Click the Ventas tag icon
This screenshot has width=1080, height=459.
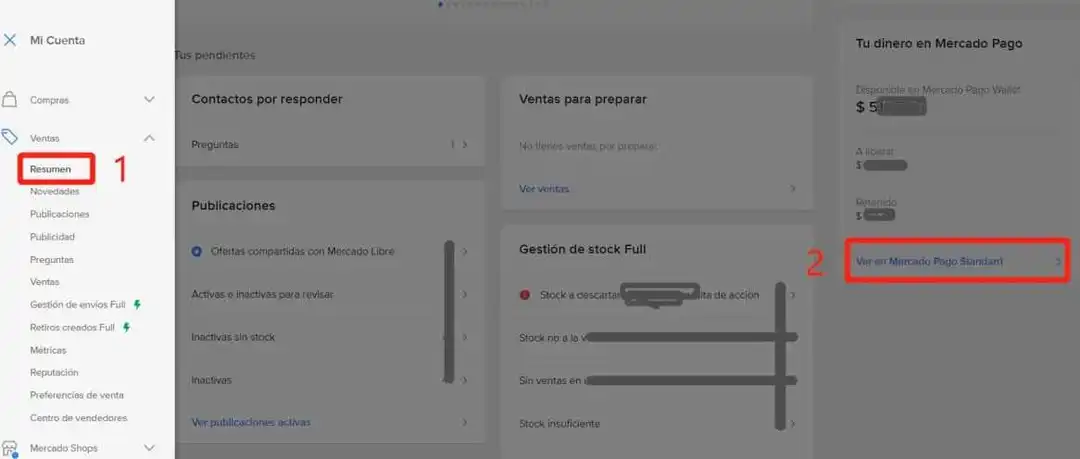click(x=10, y=137)
